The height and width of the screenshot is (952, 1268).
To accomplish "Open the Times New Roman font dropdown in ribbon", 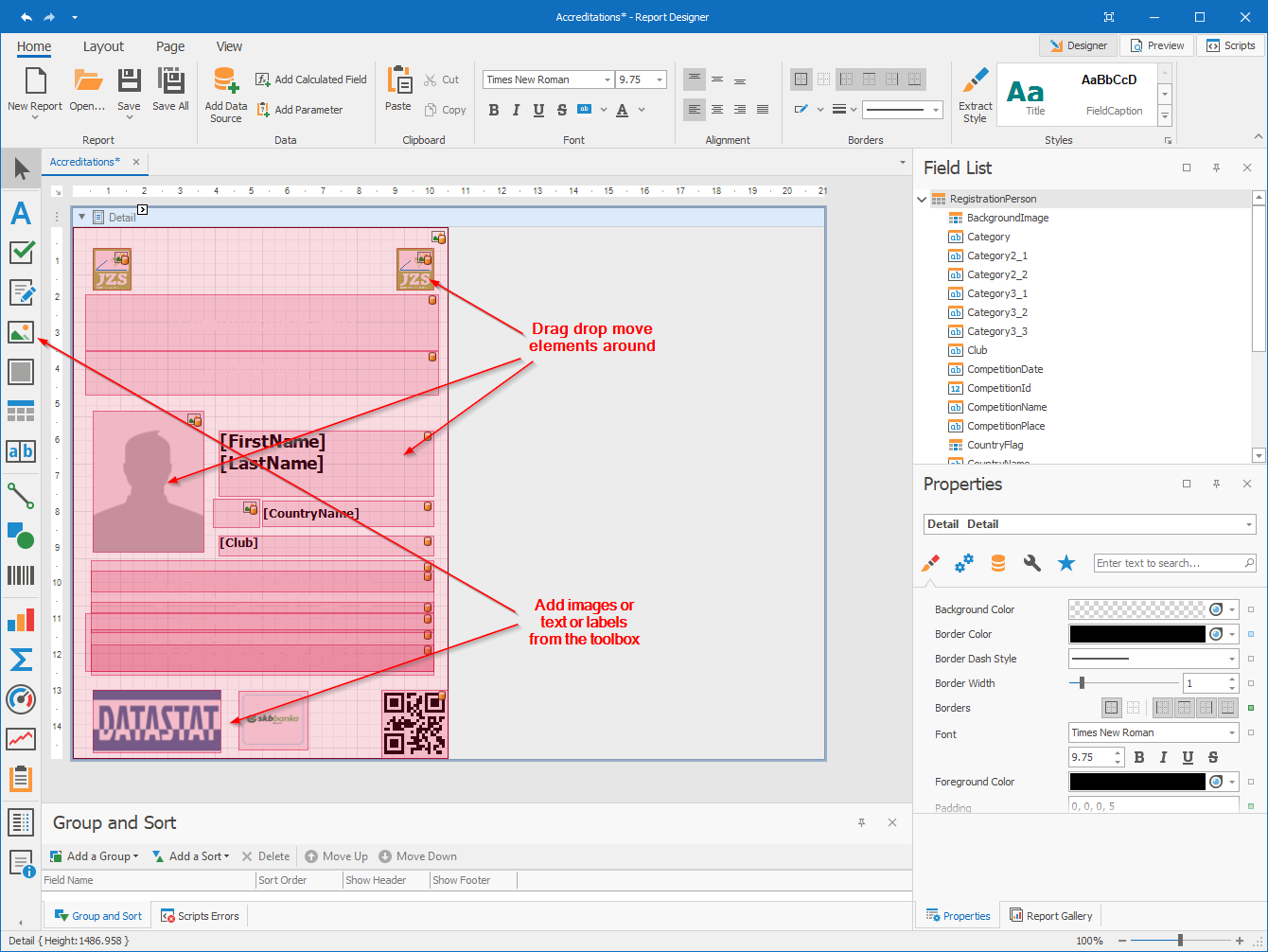I will coord(607,80).
